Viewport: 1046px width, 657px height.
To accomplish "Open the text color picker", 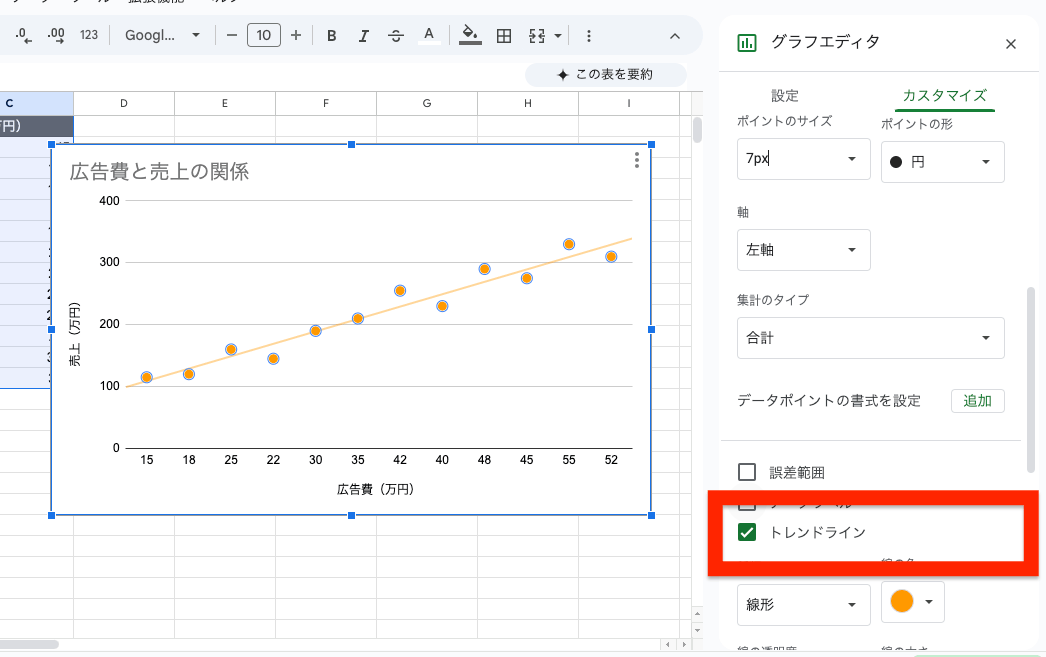I will coord(429,35).
